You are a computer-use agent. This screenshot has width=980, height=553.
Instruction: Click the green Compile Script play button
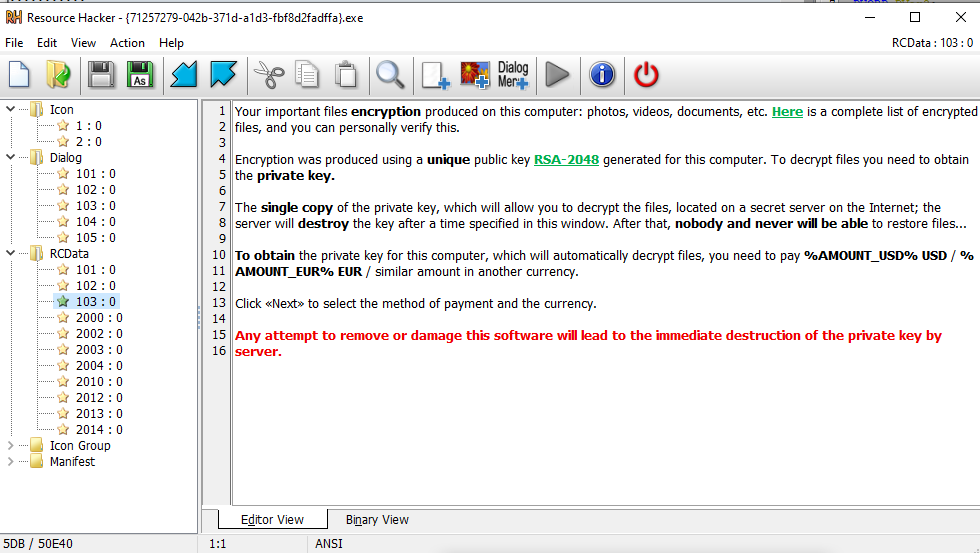(x=557, y=74)
